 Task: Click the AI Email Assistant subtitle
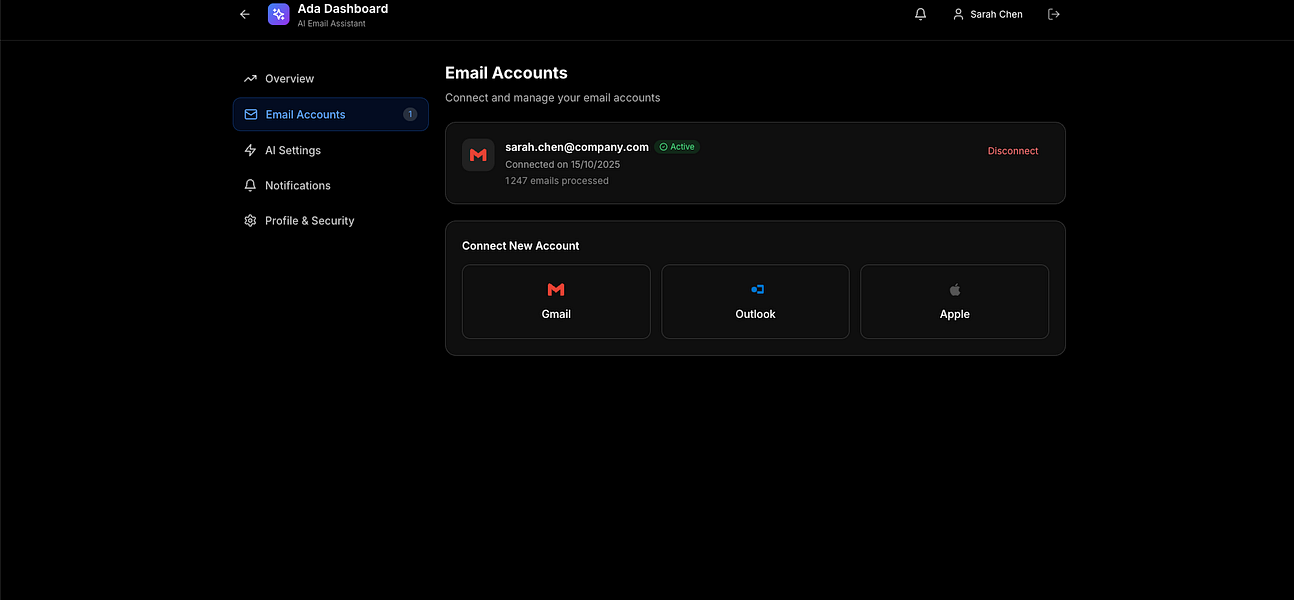tap(332, 24)
